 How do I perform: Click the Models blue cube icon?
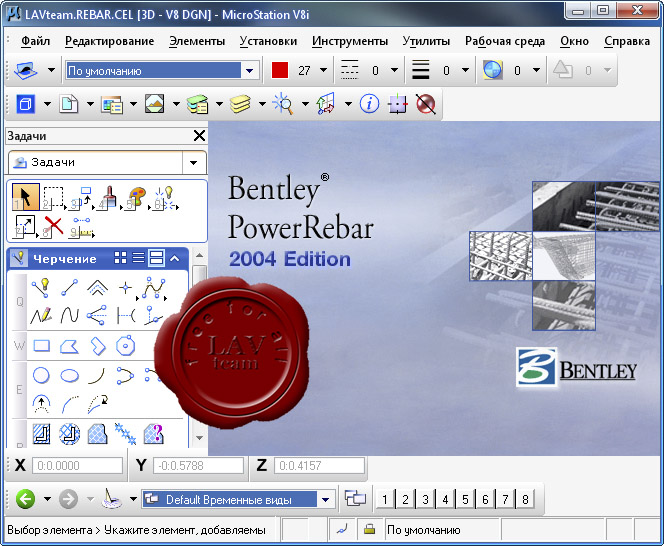(x=25, y=104)
